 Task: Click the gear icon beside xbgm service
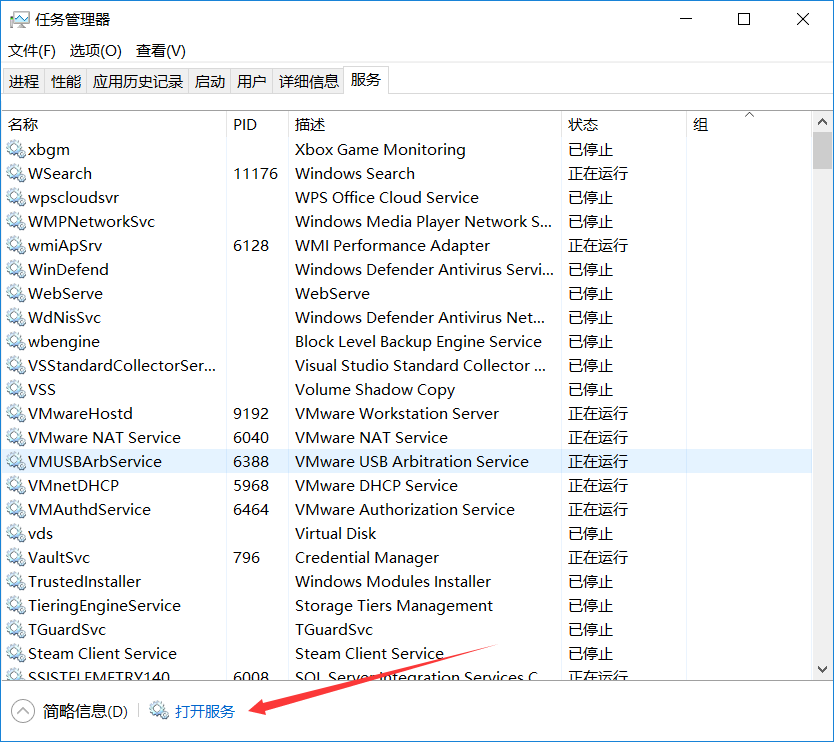16,150
